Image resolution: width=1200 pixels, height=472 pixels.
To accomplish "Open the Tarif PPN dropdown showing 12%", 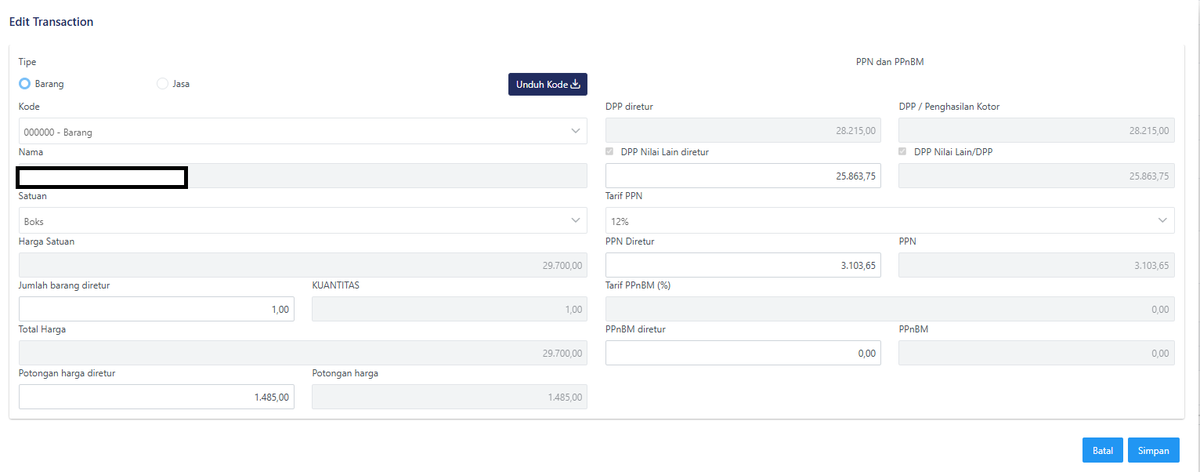I will pyautogui.click(x=890, y=220).
